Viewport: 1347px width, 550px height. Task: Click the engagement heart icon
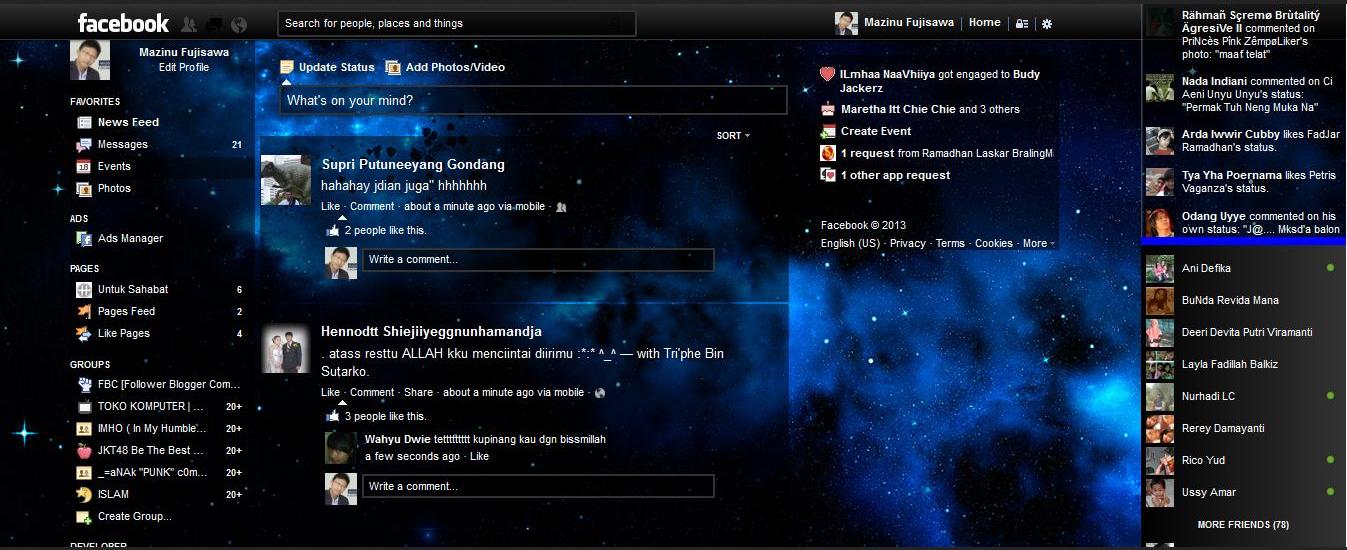[x=827, y=74]
